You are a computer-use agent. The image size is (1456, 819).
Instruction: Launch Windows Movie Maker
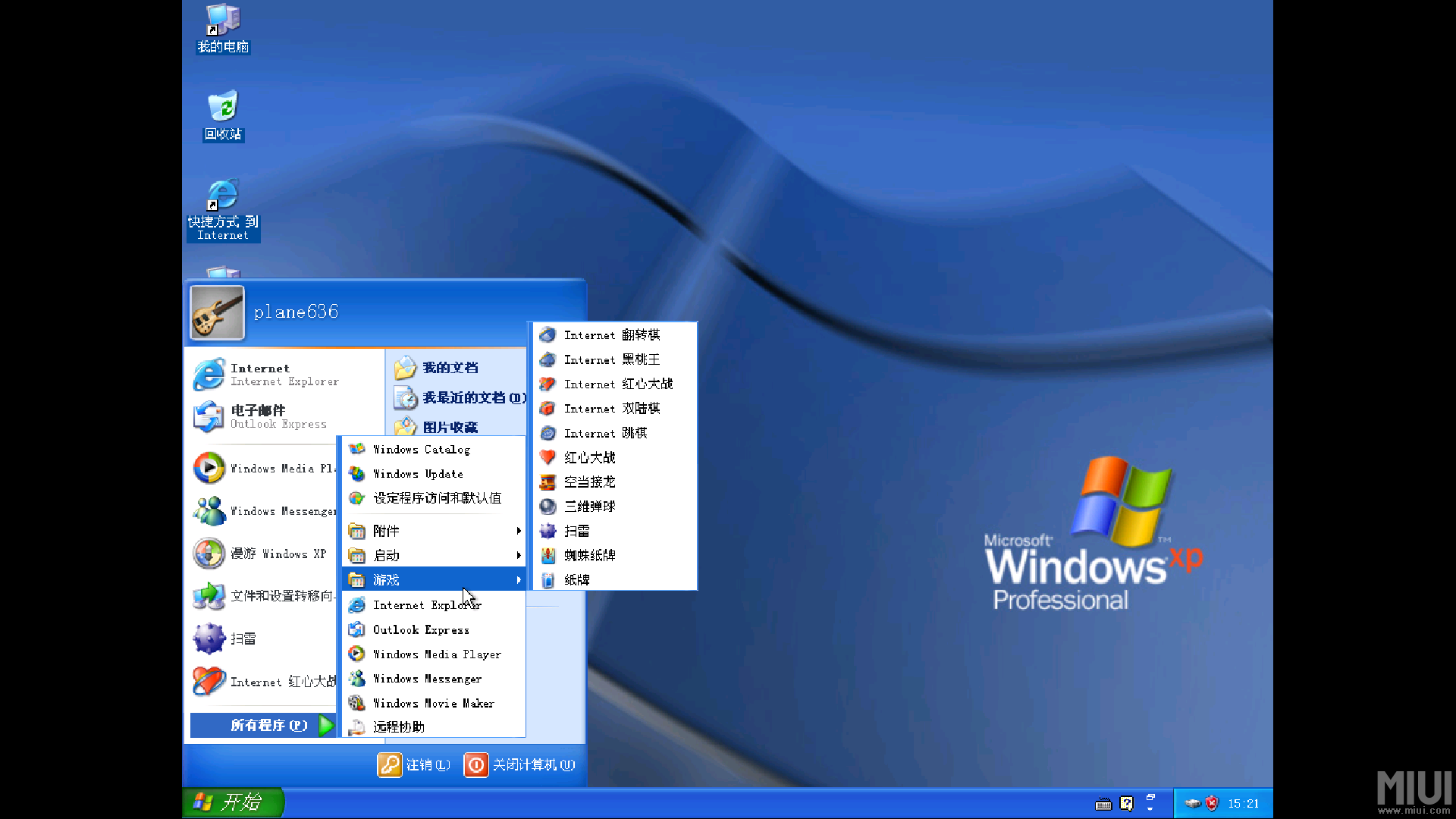[434, 703]
